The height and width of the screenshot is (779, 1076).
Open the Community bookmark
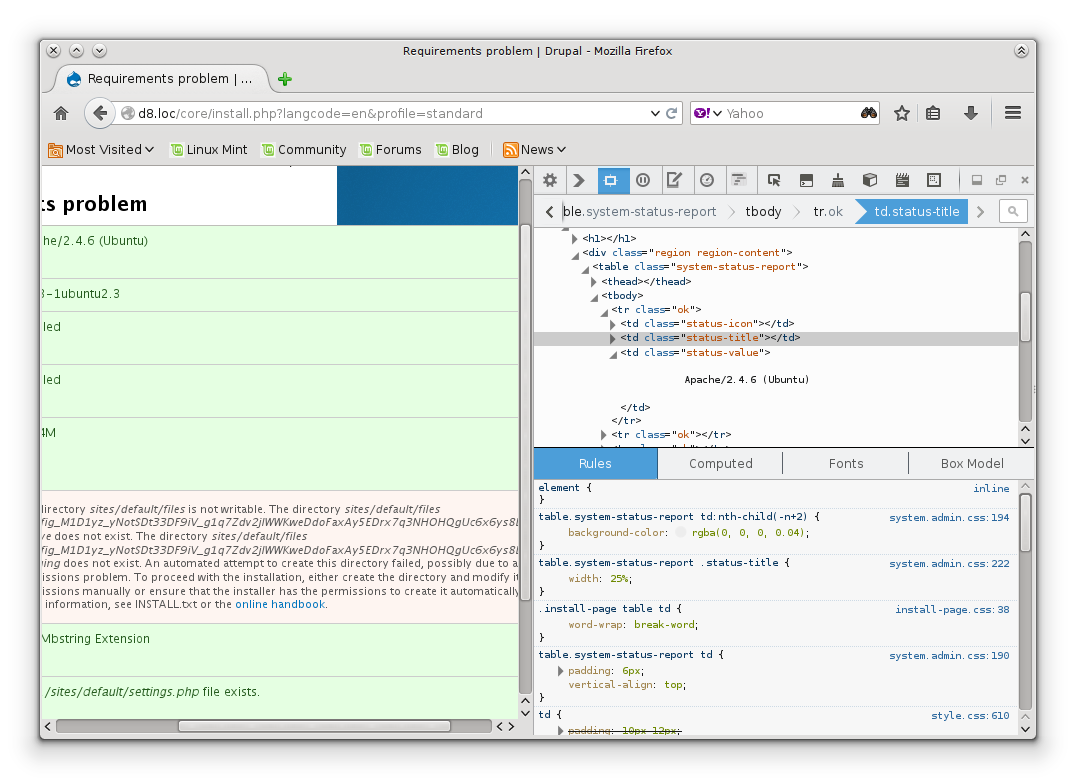[x=304, y=150]
